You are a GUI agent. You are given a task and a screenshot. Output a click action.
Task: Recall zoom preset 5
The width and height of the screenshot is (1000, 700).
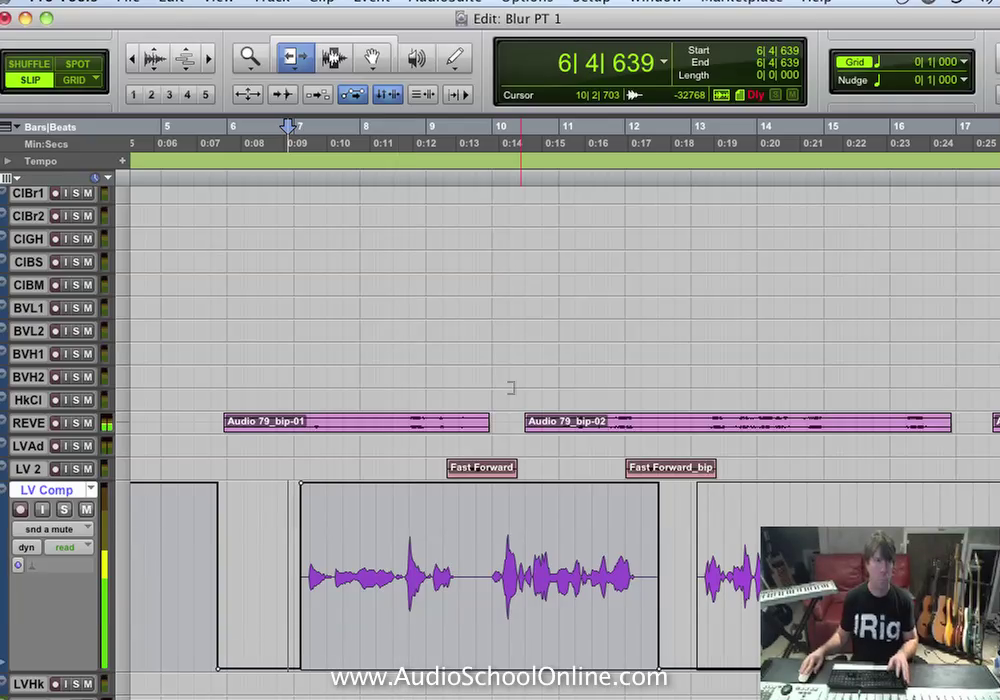[205, 94]
